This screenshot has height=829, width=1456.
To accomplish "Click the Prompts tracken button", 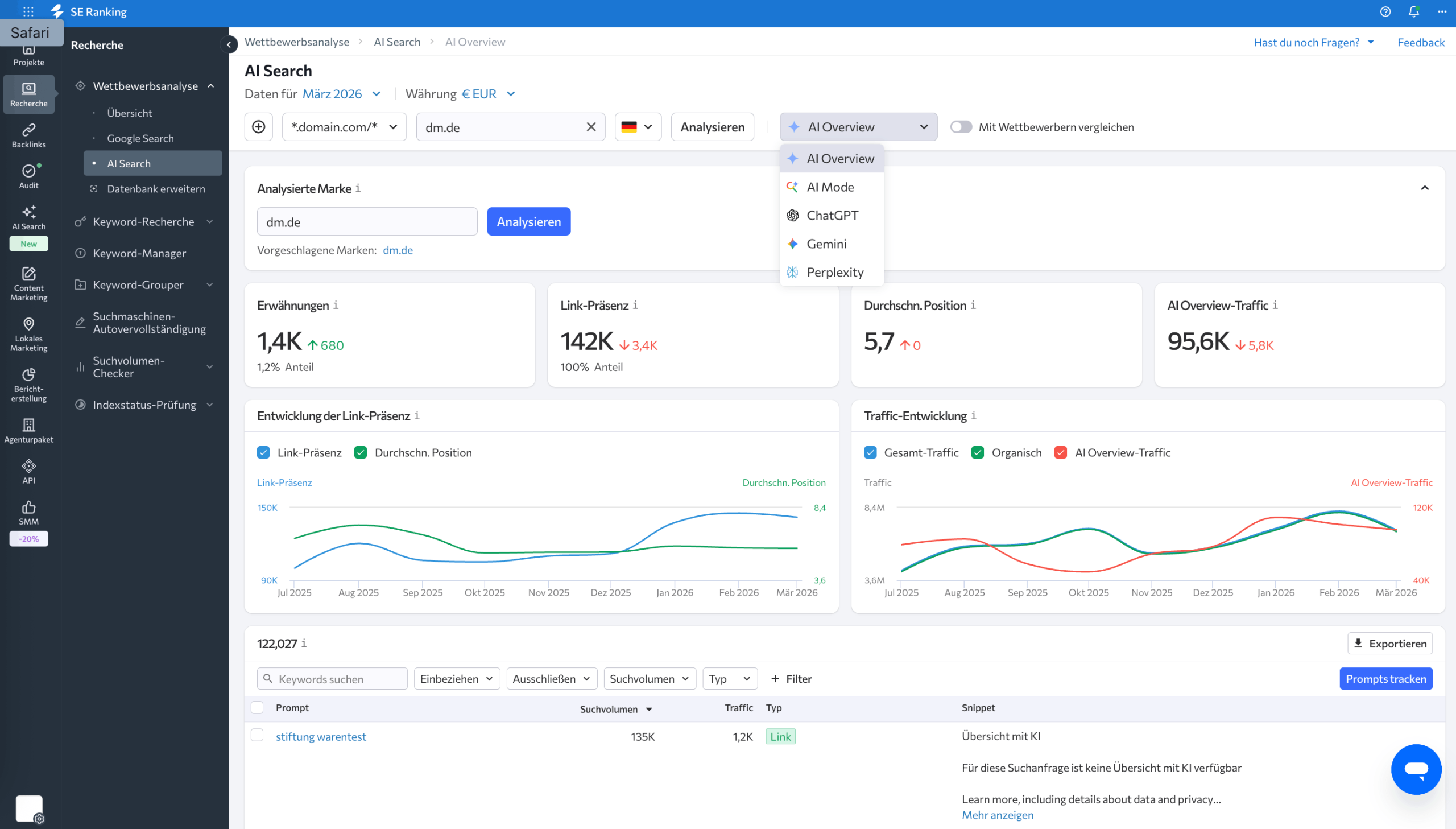I will pyautogui.click(x=1386, y=679).
